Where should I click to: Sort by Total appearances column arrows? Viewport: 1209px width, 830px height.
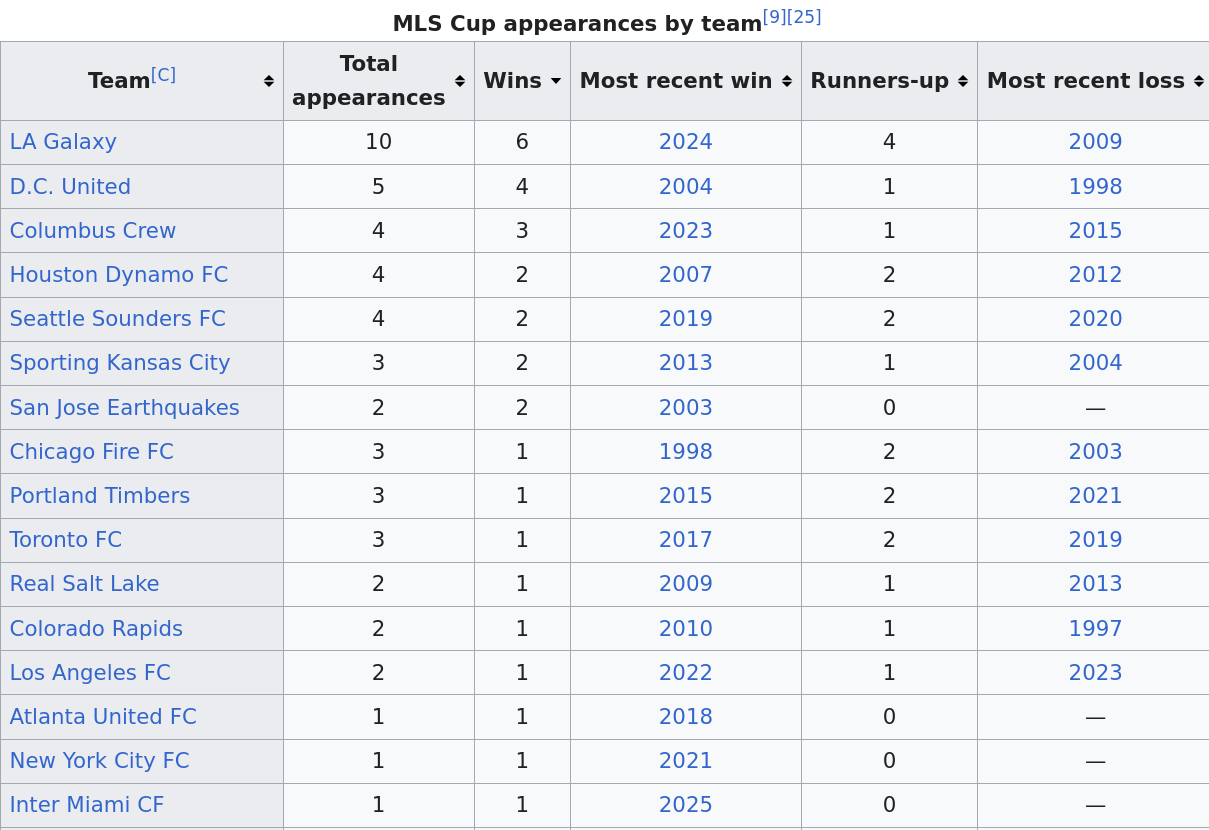pyautogui.click(x=460, y=81)
